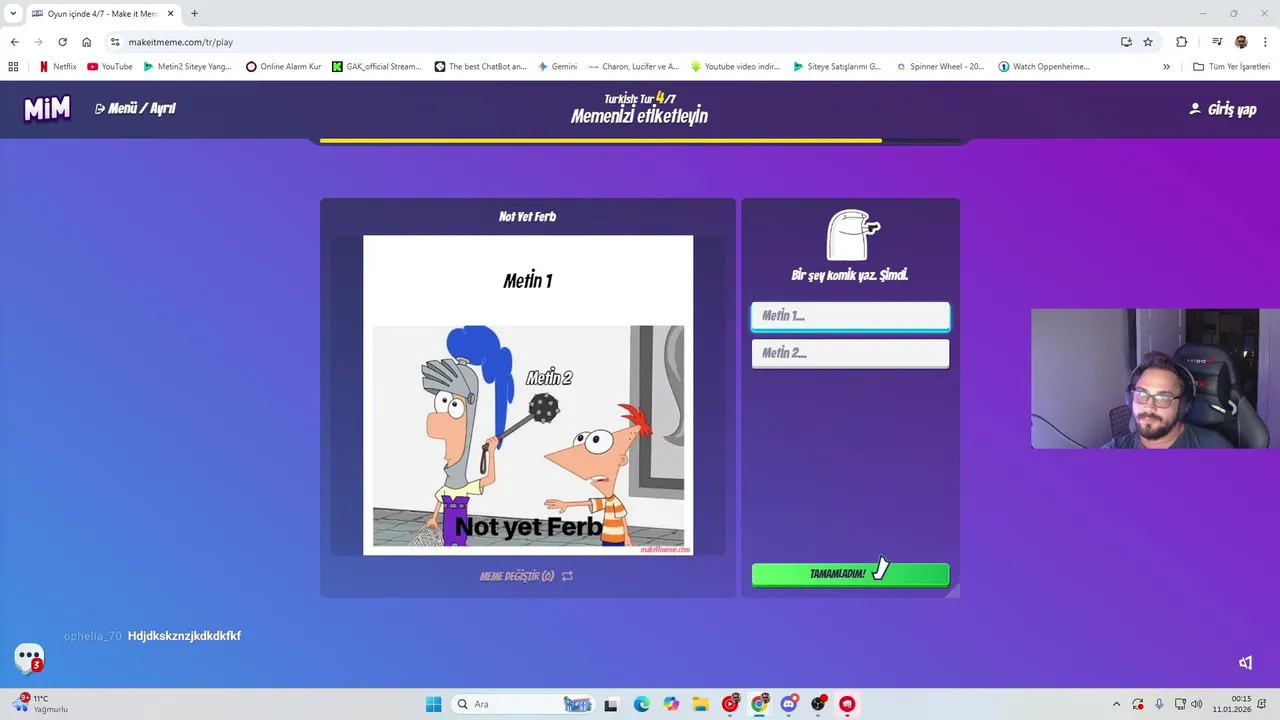Open the chat bubble icon

coord(29,657)
